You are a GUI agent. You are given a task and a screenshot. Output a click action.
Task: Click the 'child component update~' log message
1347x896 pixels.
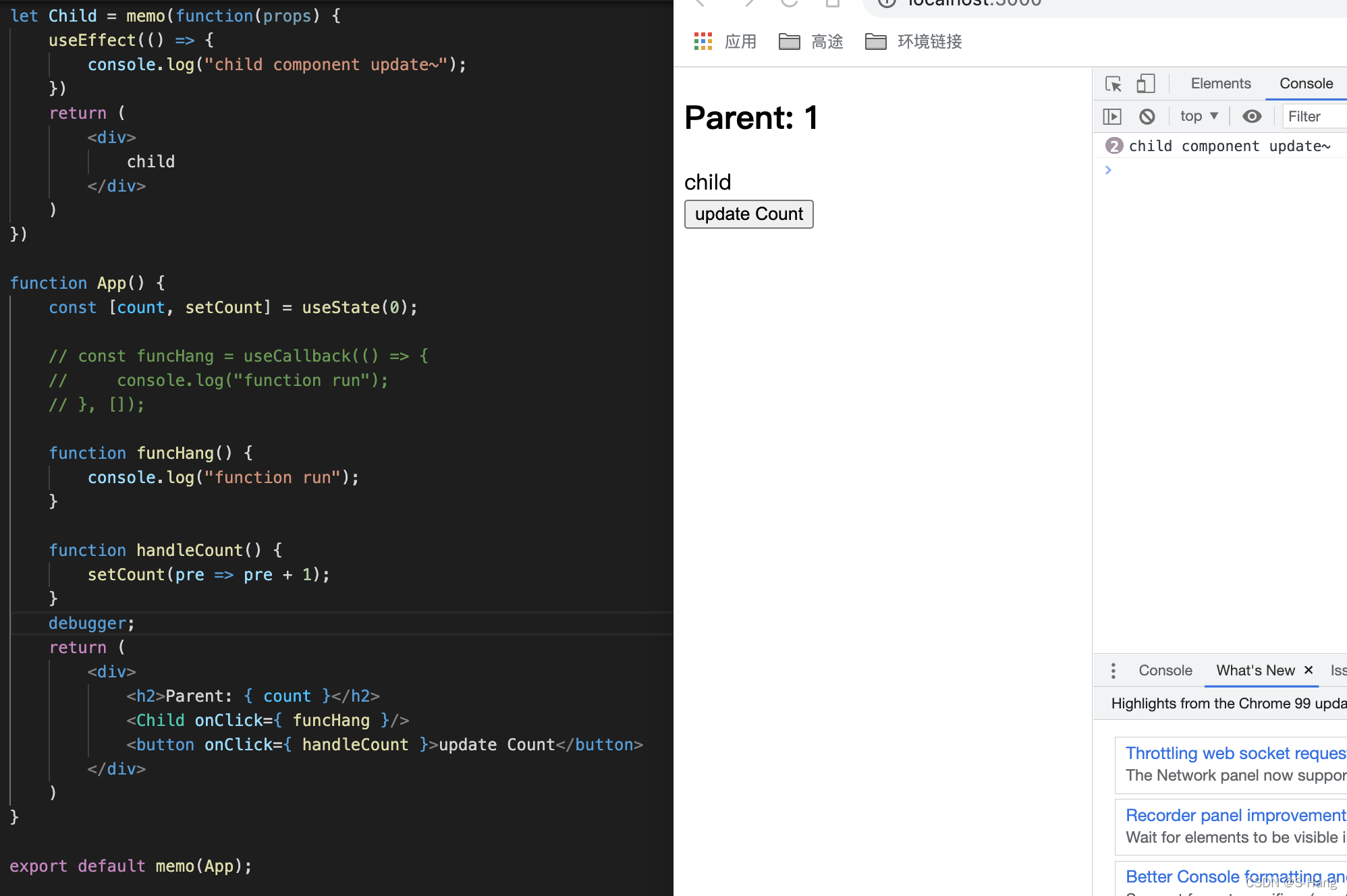point(1230,146)
